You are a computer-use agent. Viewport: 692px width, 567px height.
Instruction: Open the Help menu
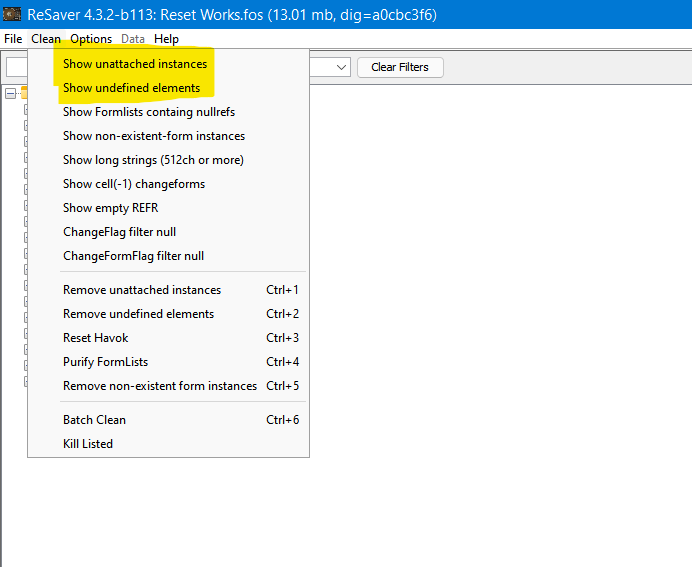pyautogui.click(x=166, y=39)
